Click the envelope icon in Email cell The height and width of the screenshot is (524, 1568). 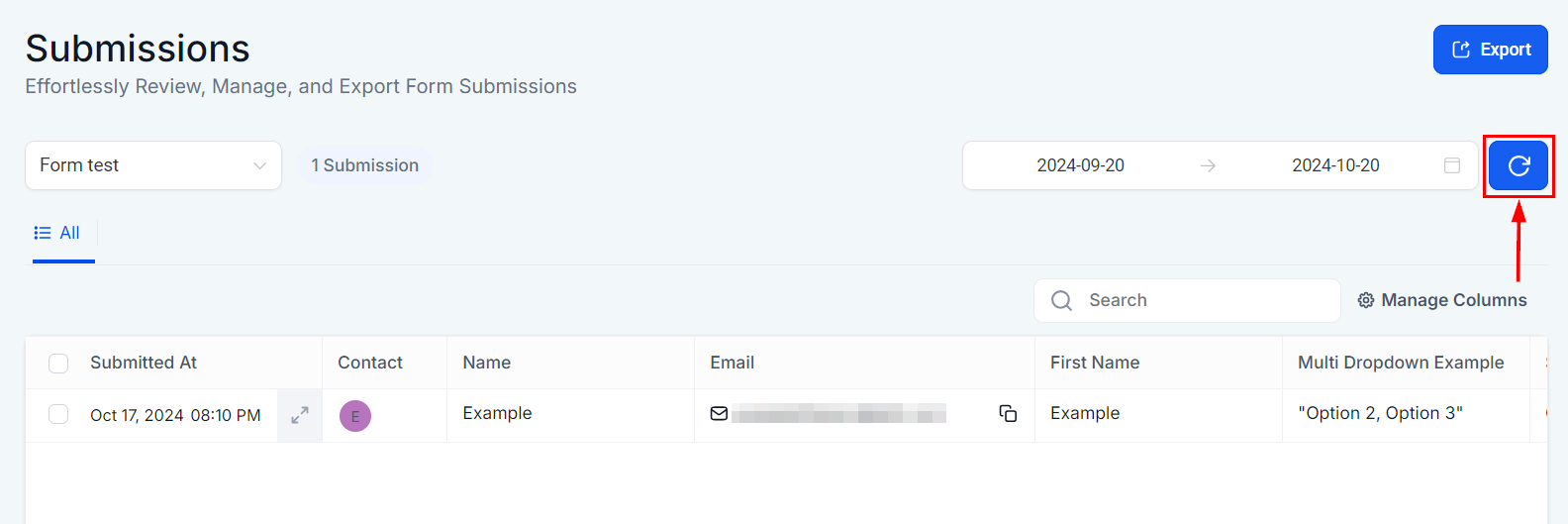(720, 414)
